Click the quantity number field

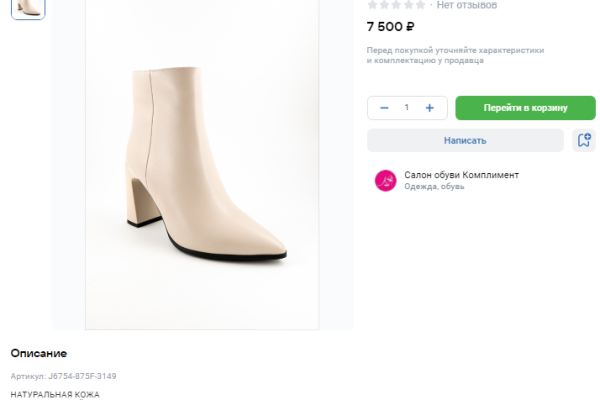point(407,108)
